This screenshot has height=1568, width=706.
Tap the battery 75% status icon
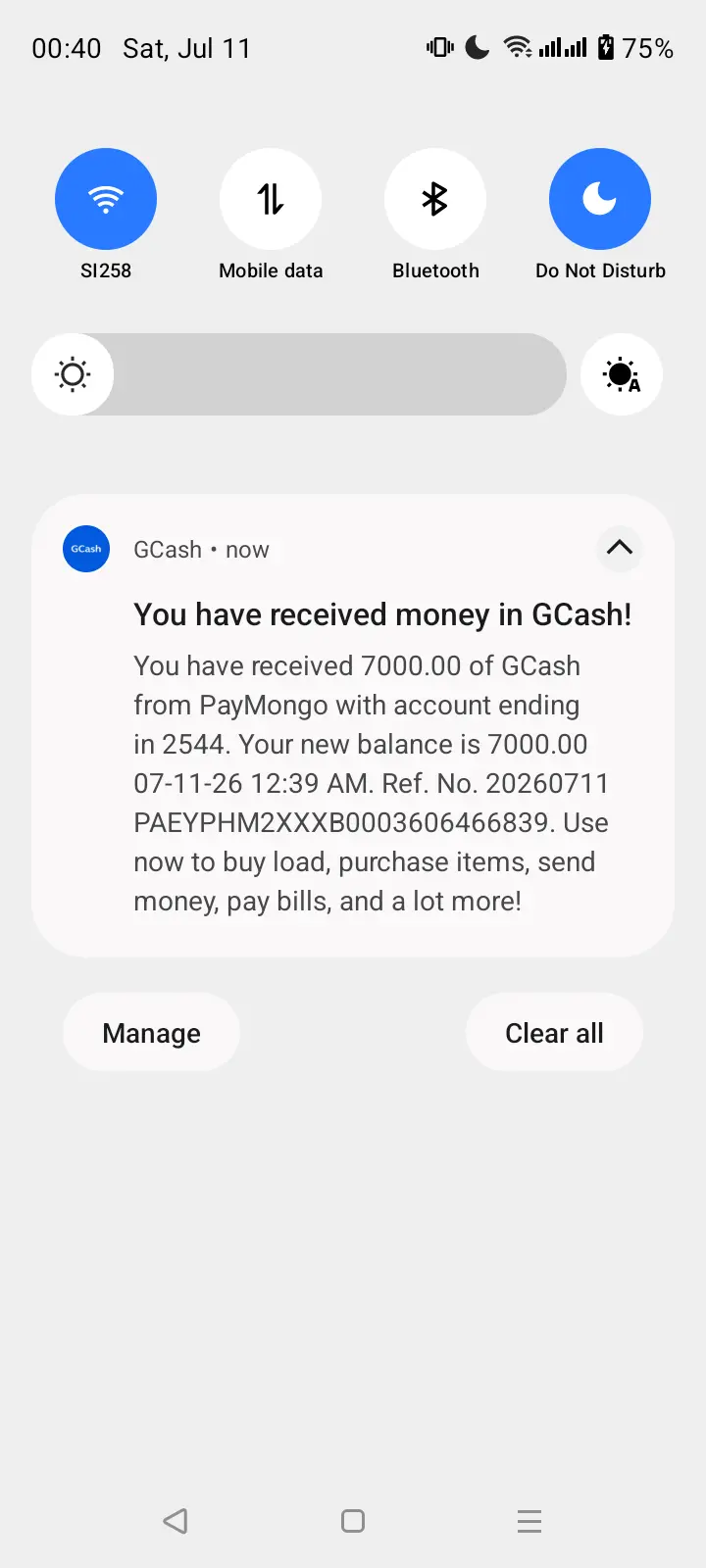pyautogui.click(x=635, y=47)
